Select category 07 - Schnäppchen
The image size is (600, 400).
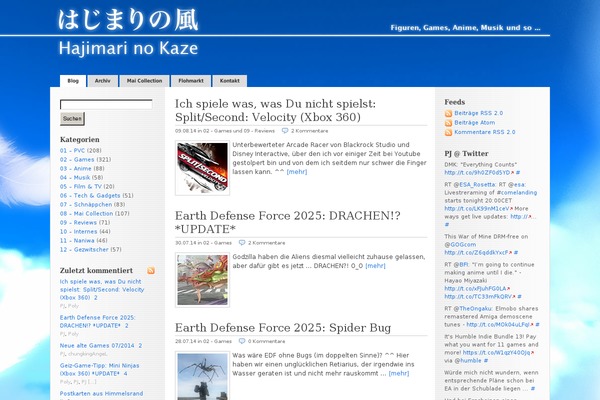(x=86, y=204)
